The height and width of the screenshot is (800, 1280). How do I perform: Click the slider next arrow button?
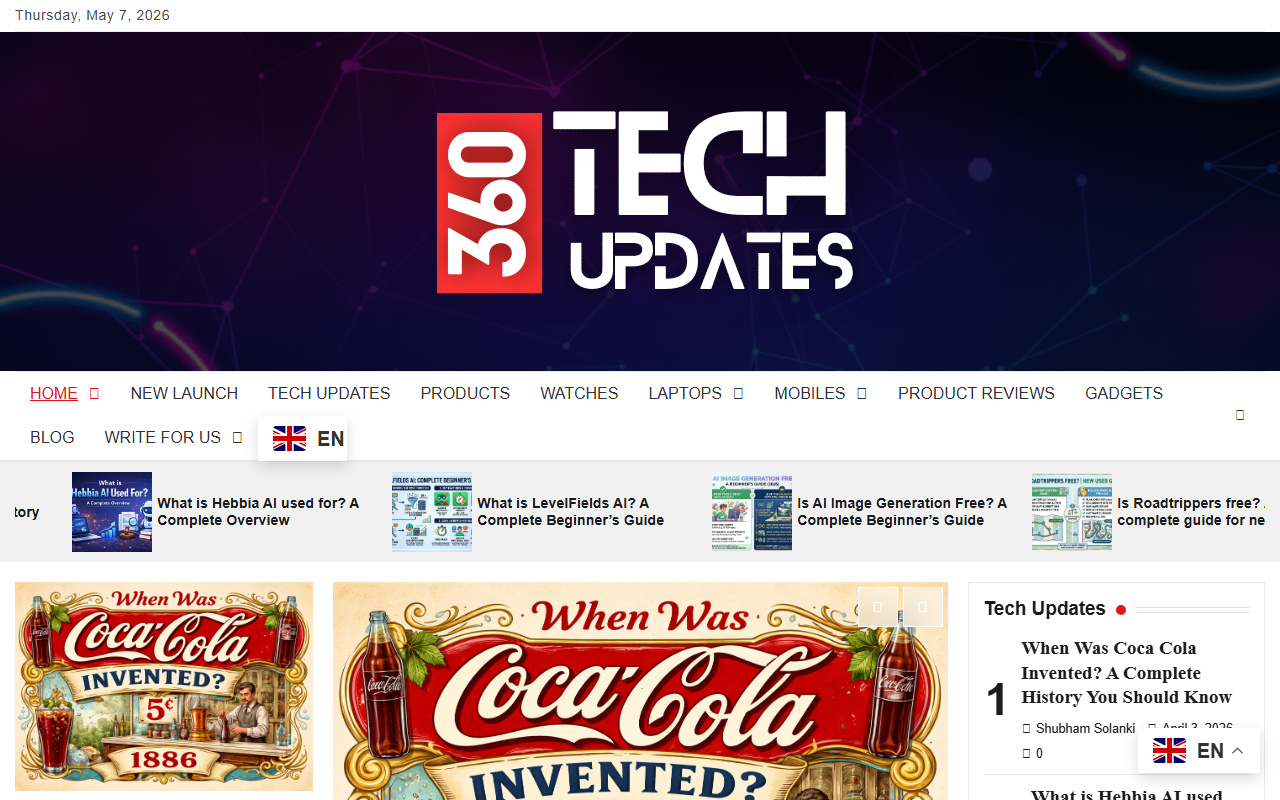click(x=923, y=607)
